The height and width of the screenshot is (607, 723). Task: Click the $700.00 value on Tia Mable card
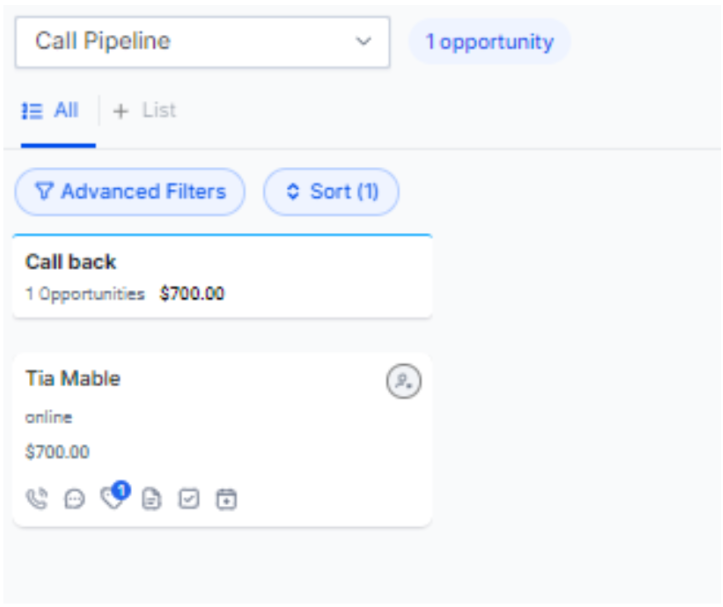click(57, 452)
